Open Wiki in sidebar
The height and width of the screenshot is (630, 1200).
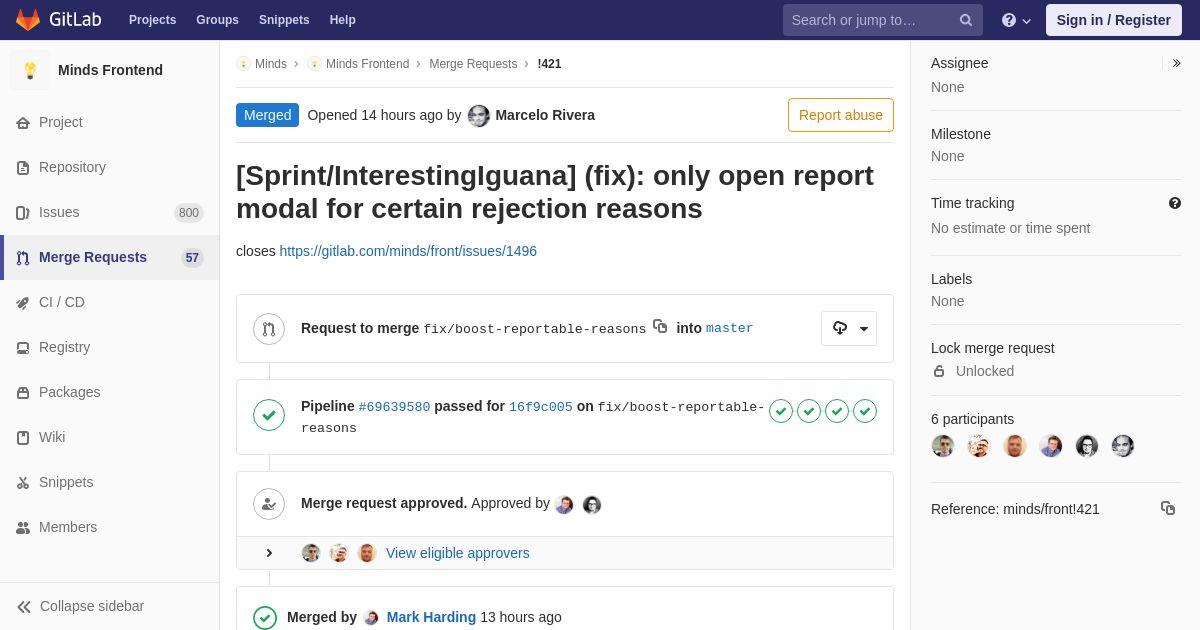(x=110, y=437)
